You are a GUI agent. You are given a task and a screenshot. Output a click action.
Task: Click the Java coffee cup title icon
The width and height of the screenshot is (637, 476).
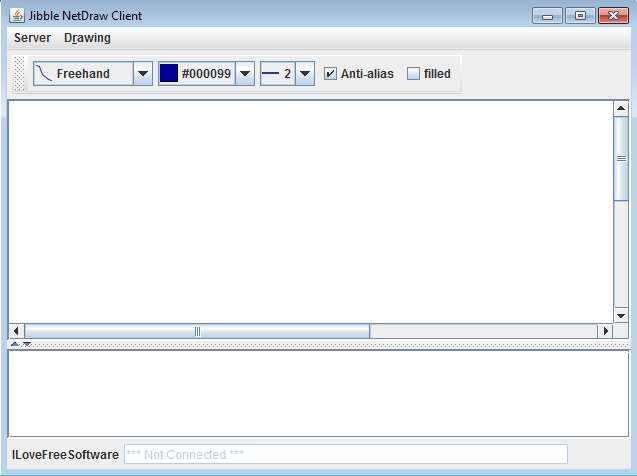17,15
